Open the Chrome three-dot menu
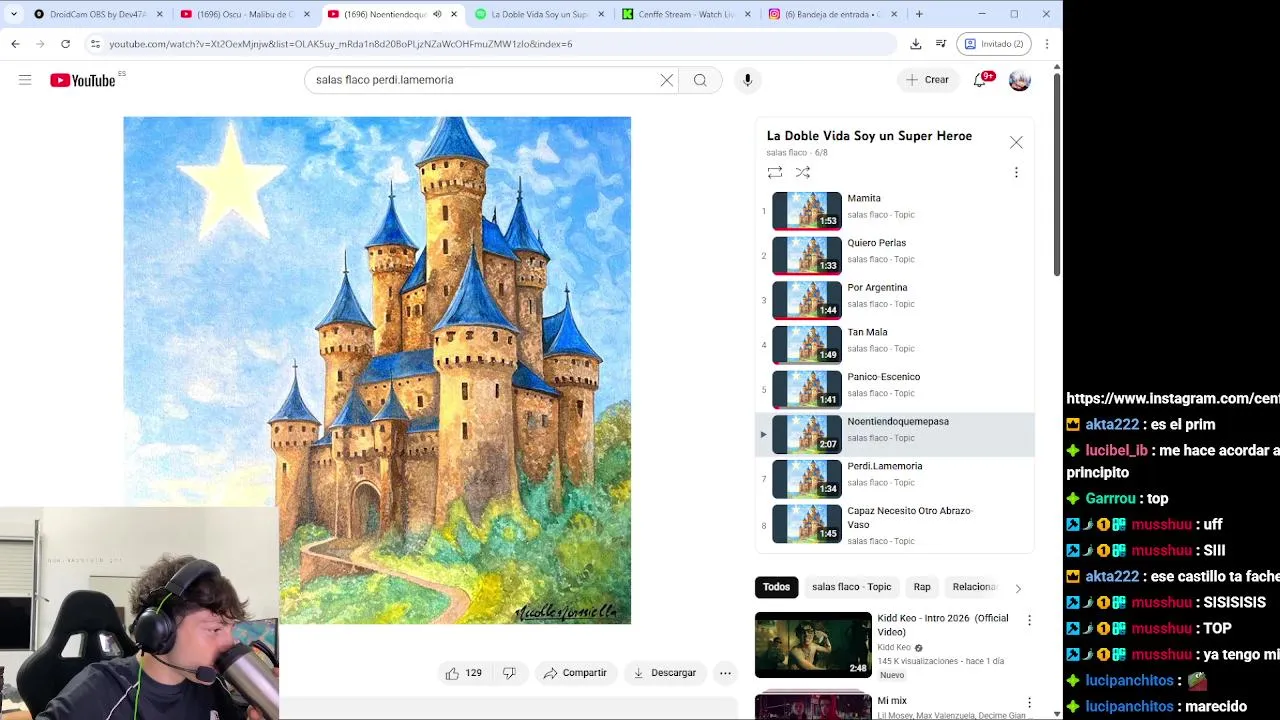The width and height of the screenshot is (1280, 720). [1046, 44]
